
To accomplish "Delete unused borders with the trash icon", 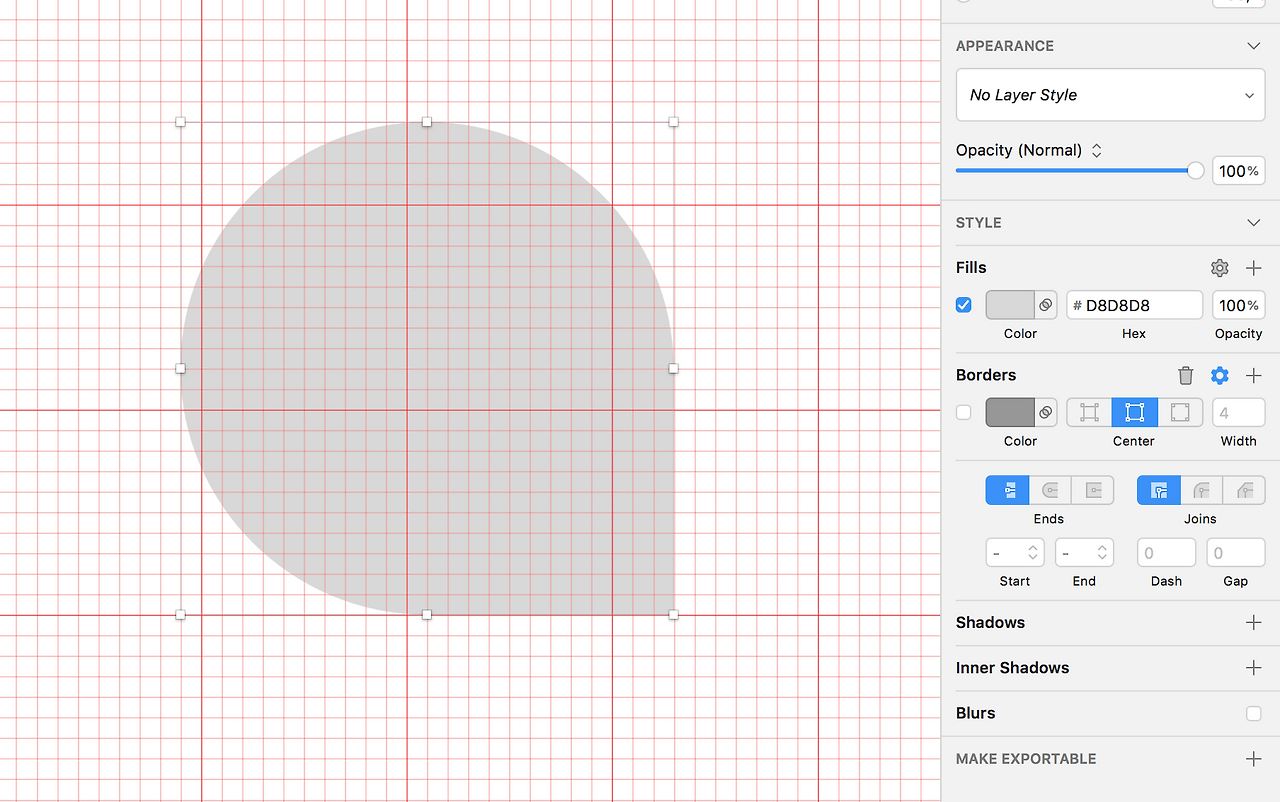I will pos(1185,375).
